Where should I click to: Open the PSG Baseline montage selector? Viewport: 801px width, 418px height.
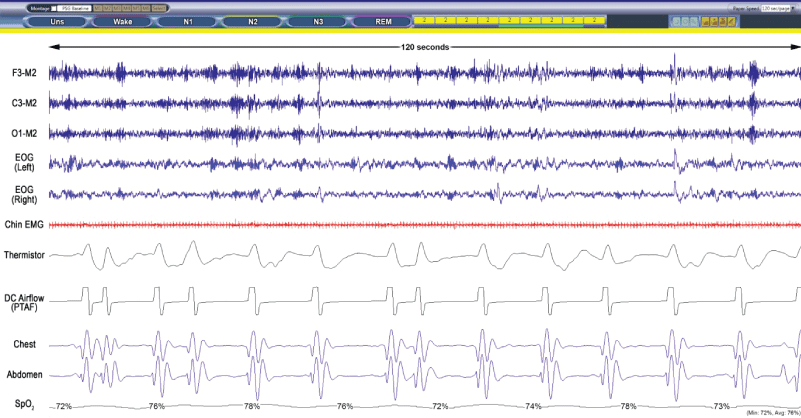(74, 8)
